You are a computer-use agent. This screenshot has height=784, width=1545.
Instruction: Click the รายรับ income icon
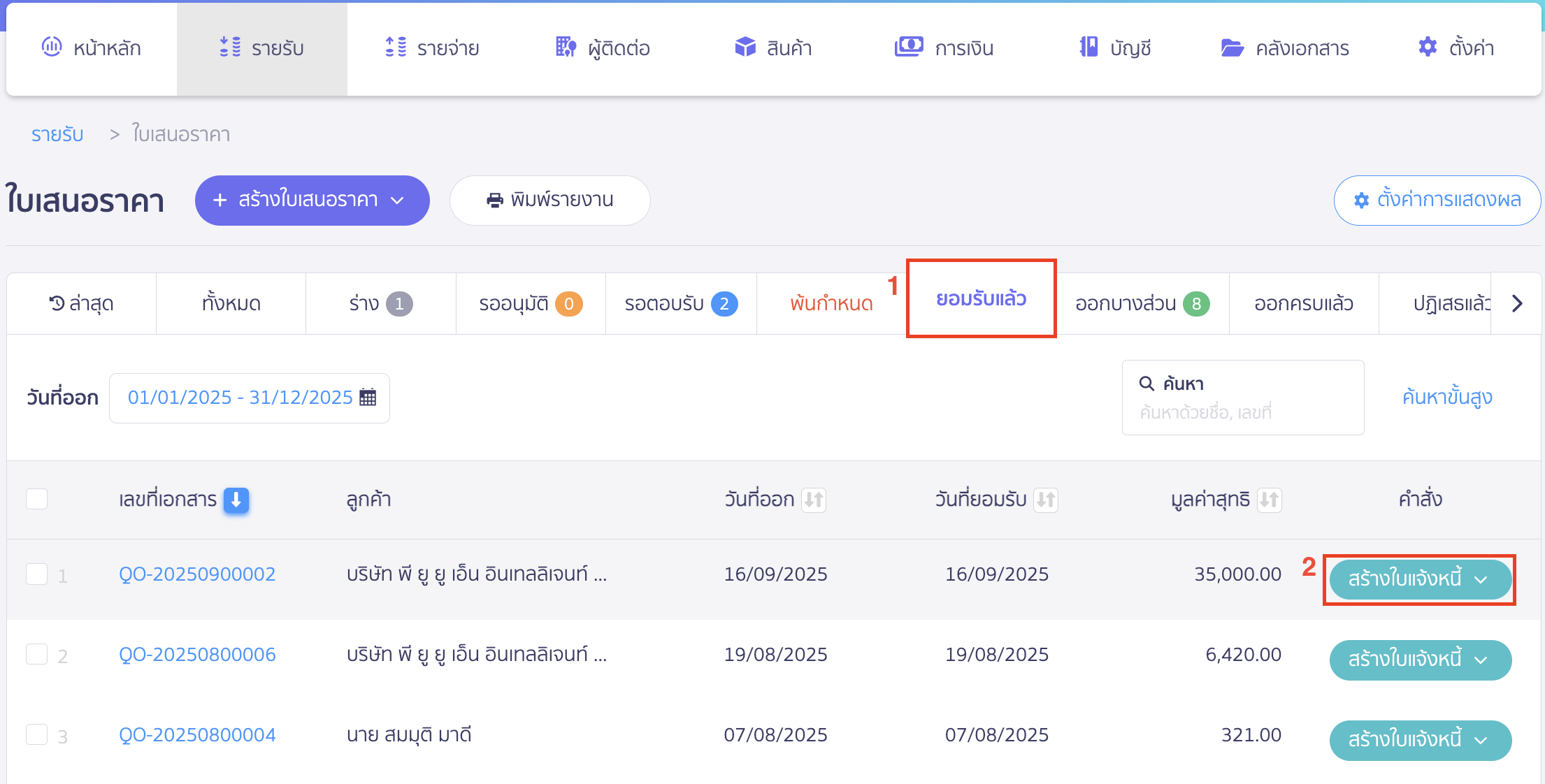(230, 47)
